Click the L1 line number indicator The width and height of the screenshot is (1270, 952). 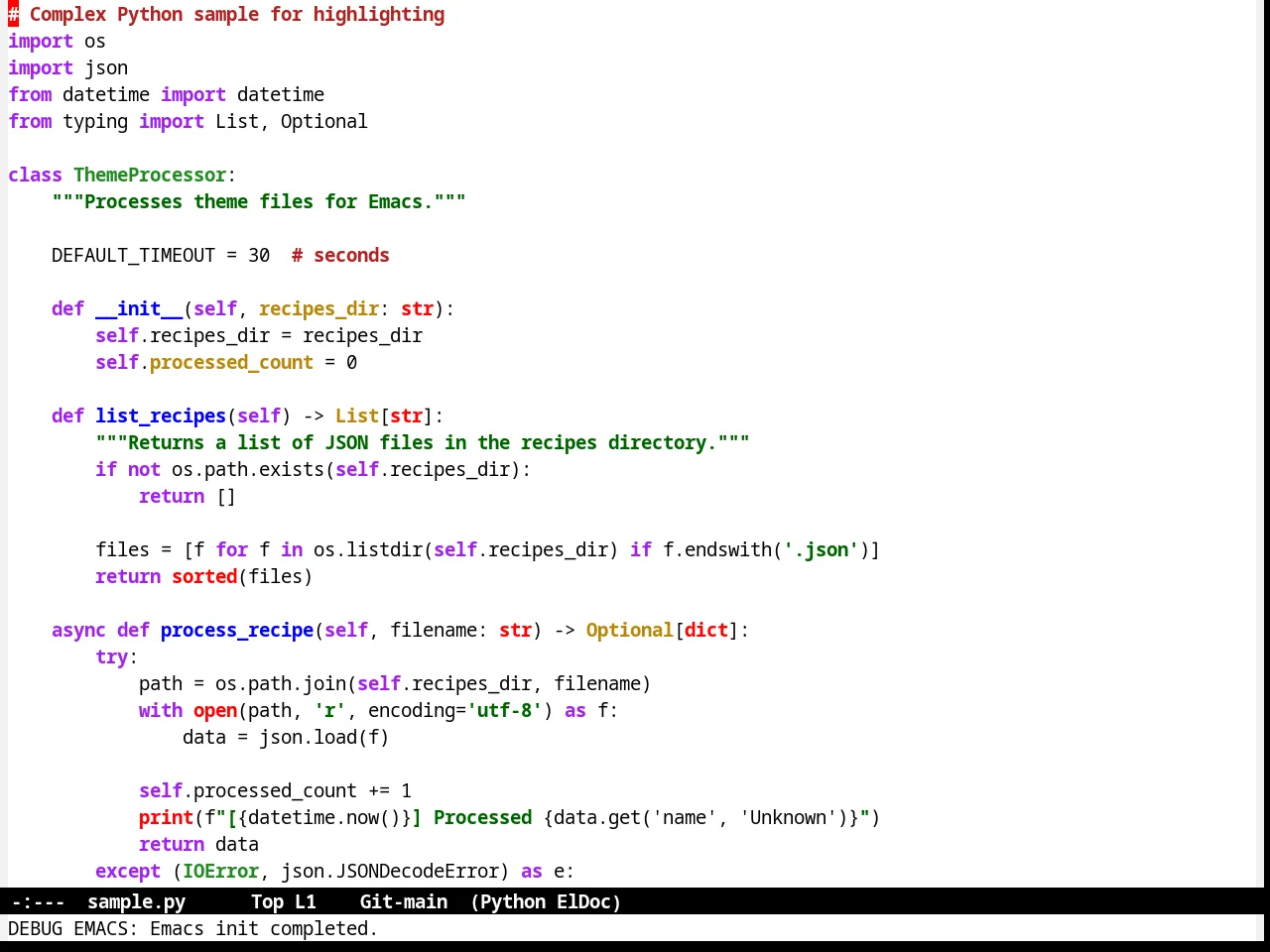(306, 901)
